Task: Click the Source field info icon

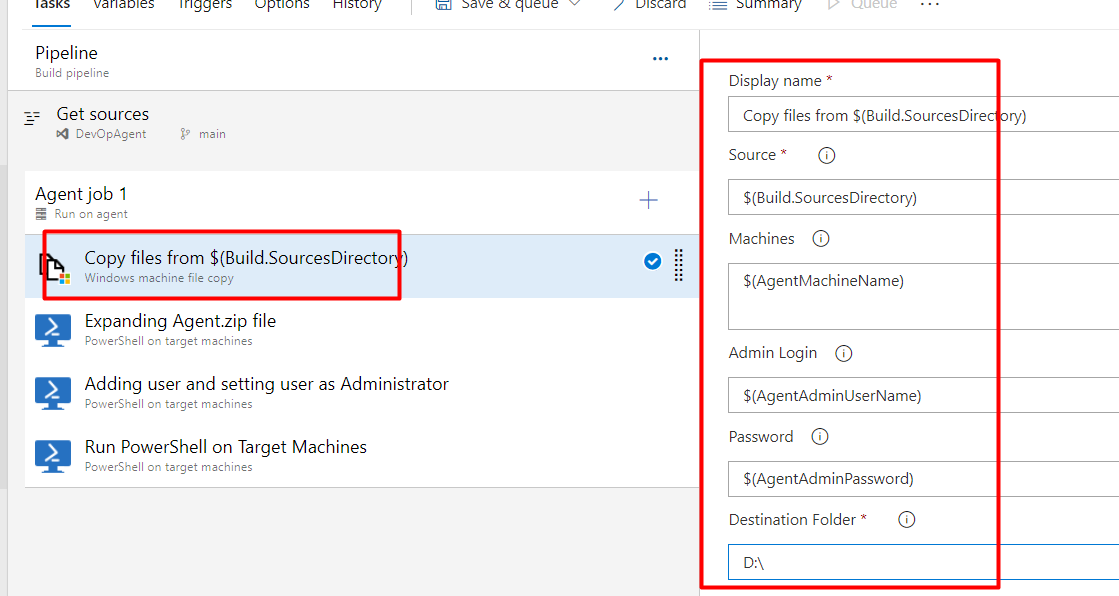Action: click(x=826, y=155)
